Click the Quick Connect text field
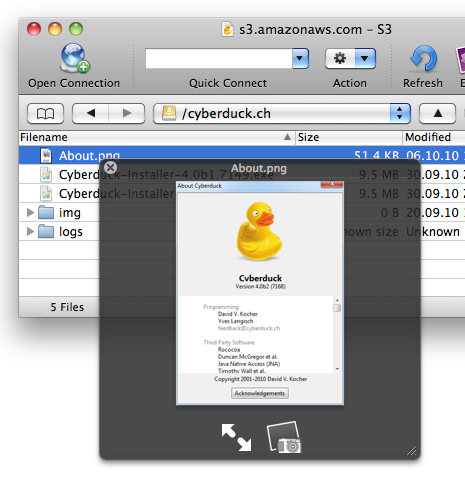Viewport: 465px width, 486px height. tap(219, 58)
